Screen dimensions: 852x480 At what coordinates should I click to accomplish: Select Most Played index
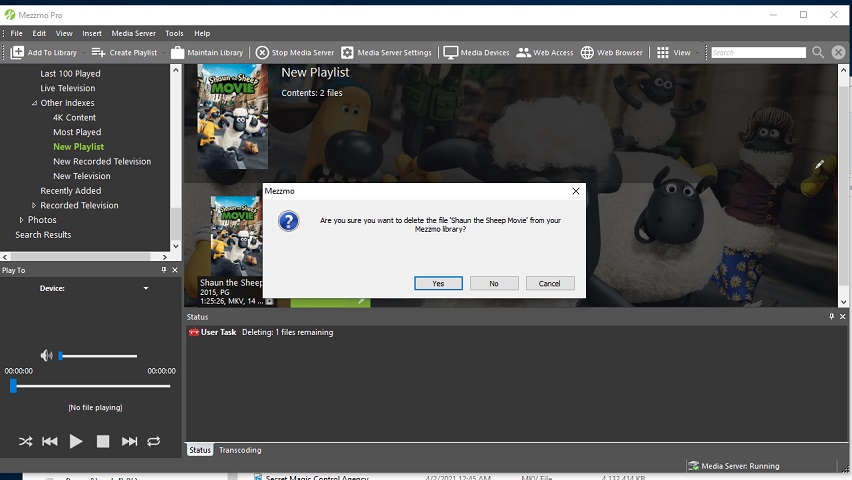click(x=77, y=132)
